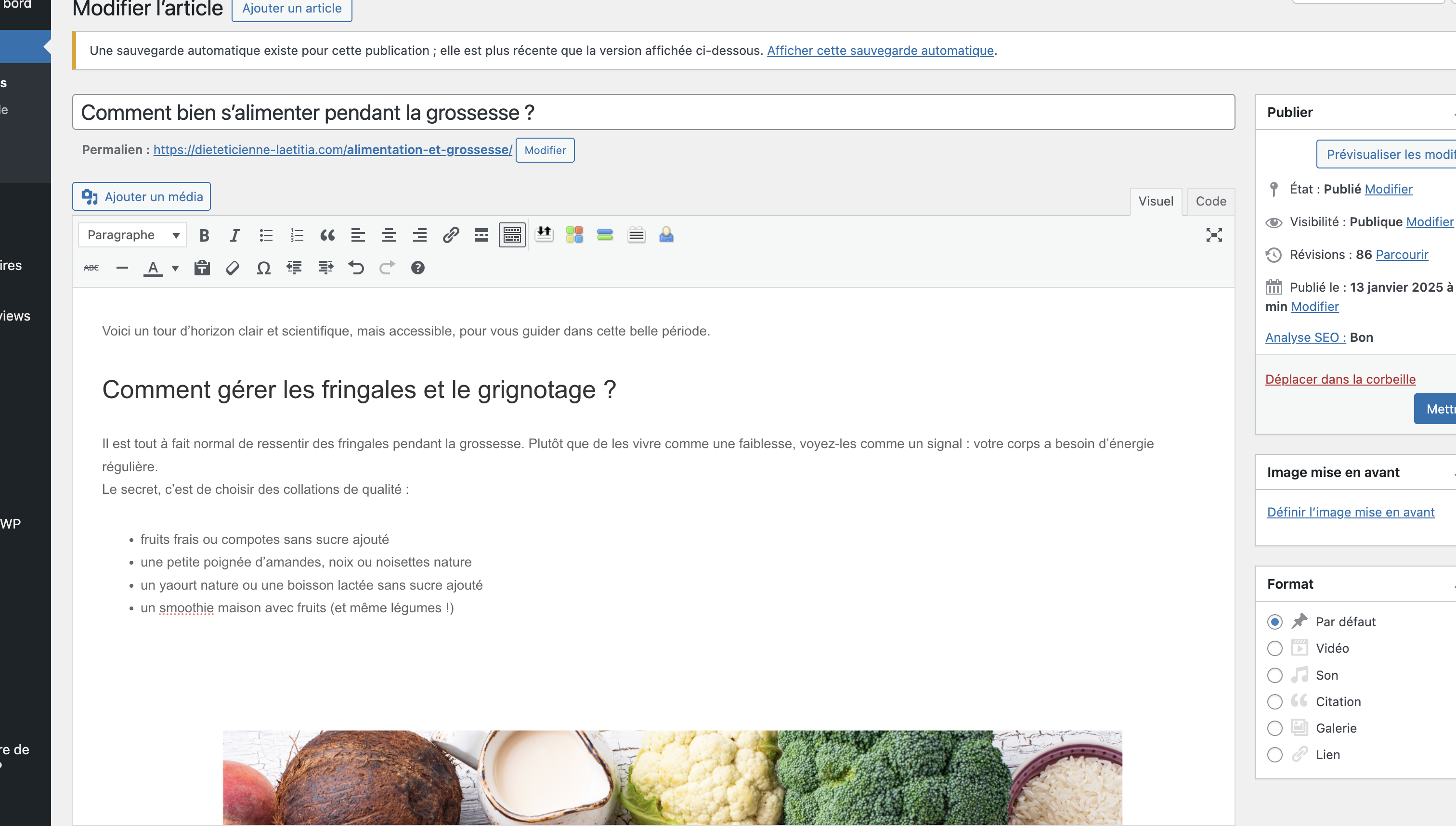Insert a blockquote with quote icon

(x=327, y=235)
